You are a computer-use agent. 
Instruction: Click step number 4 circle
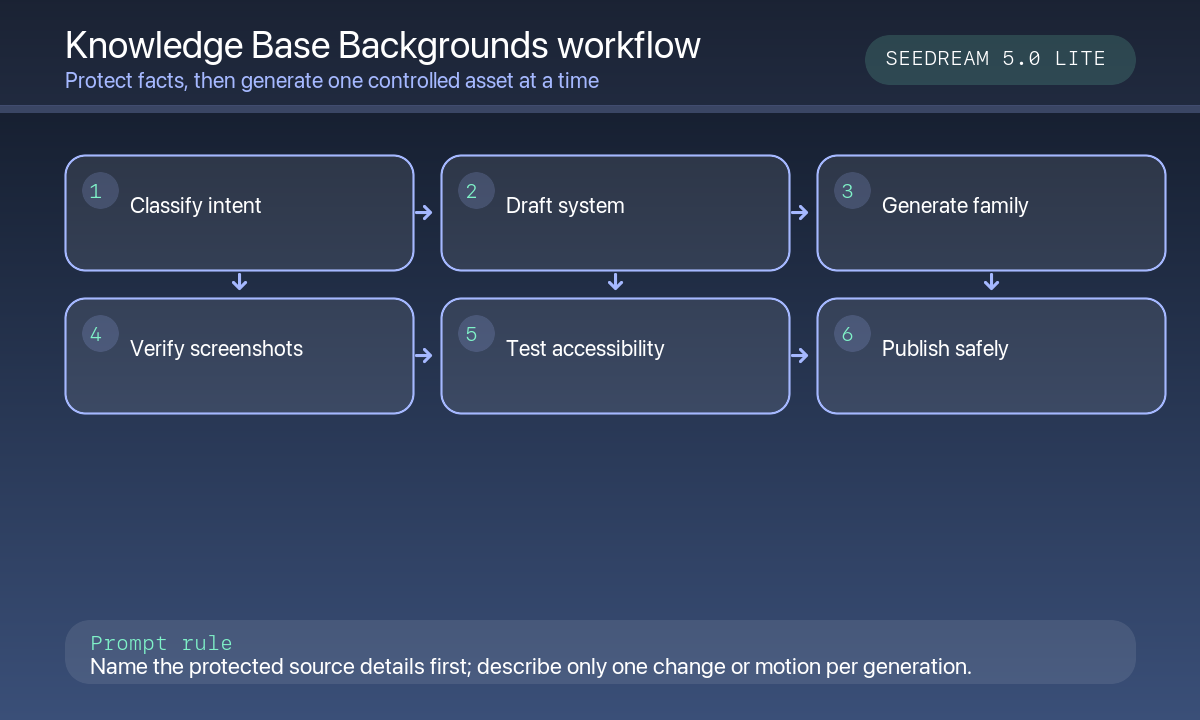(100, 334)
